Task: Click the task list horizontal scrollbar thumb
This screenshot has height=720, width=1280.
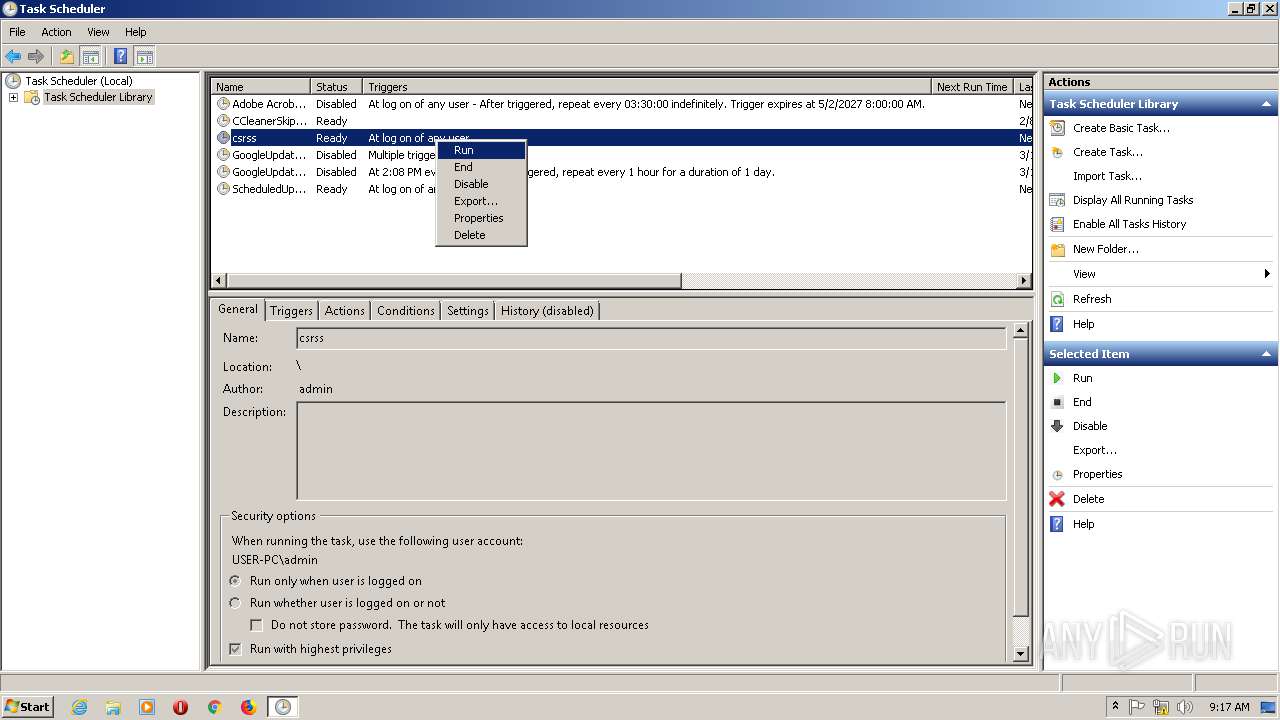Action: pos(453,281)
